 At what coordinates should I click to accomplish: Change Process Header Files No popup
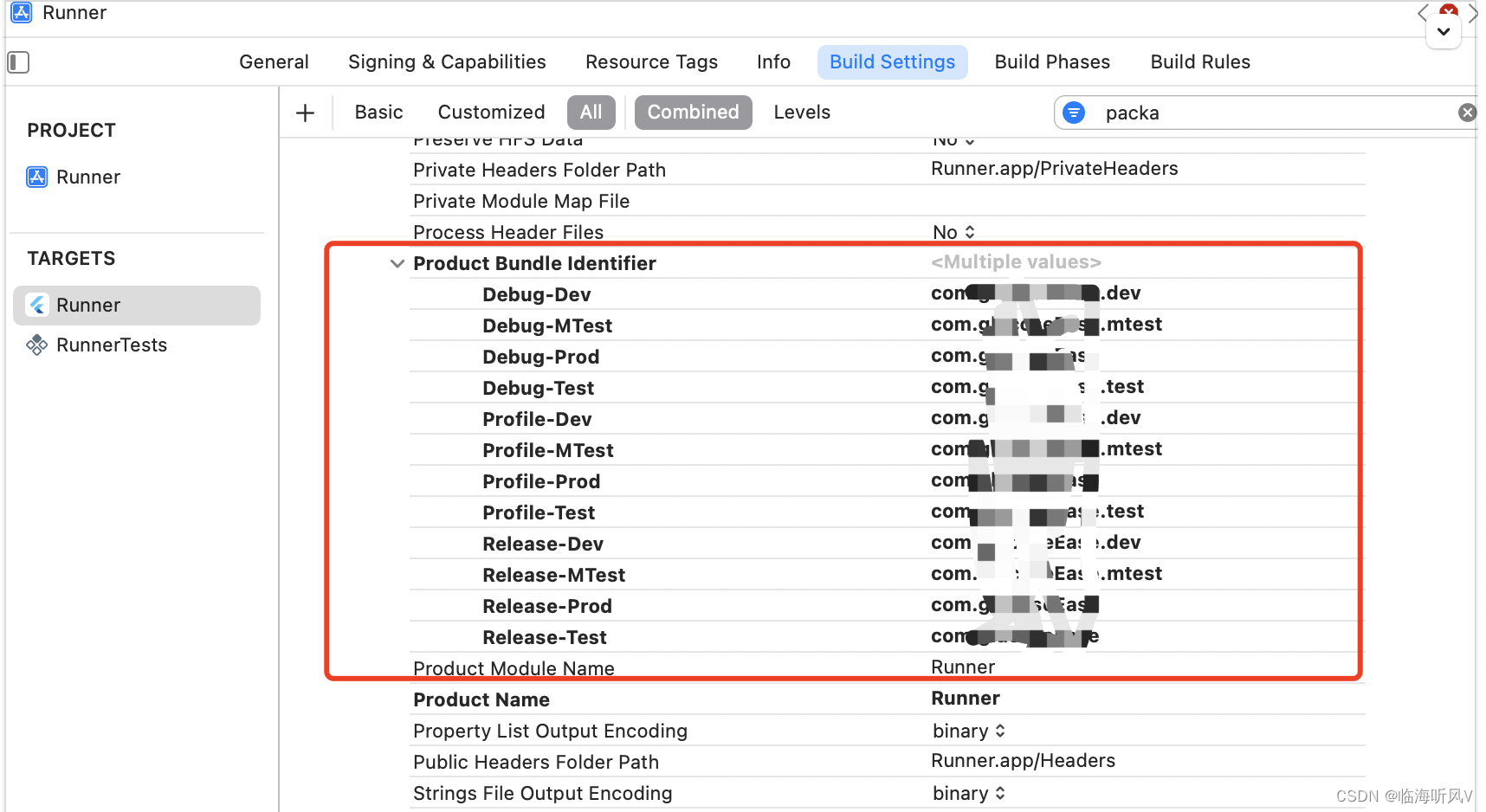(953, 232)
